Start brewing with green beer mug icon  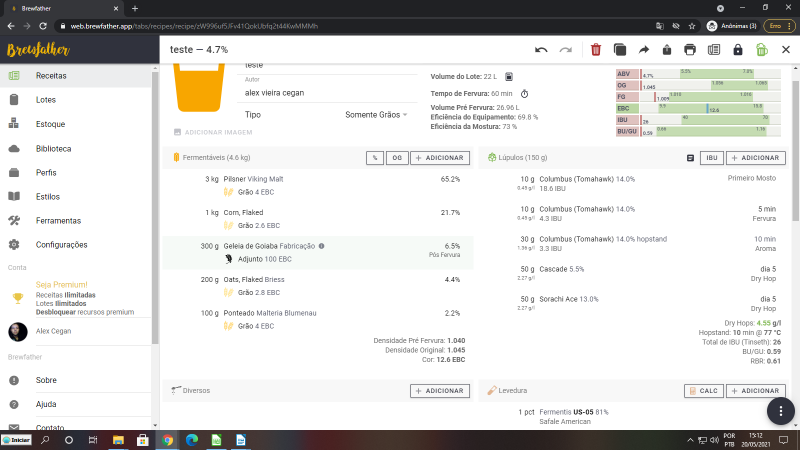(762, 50)
